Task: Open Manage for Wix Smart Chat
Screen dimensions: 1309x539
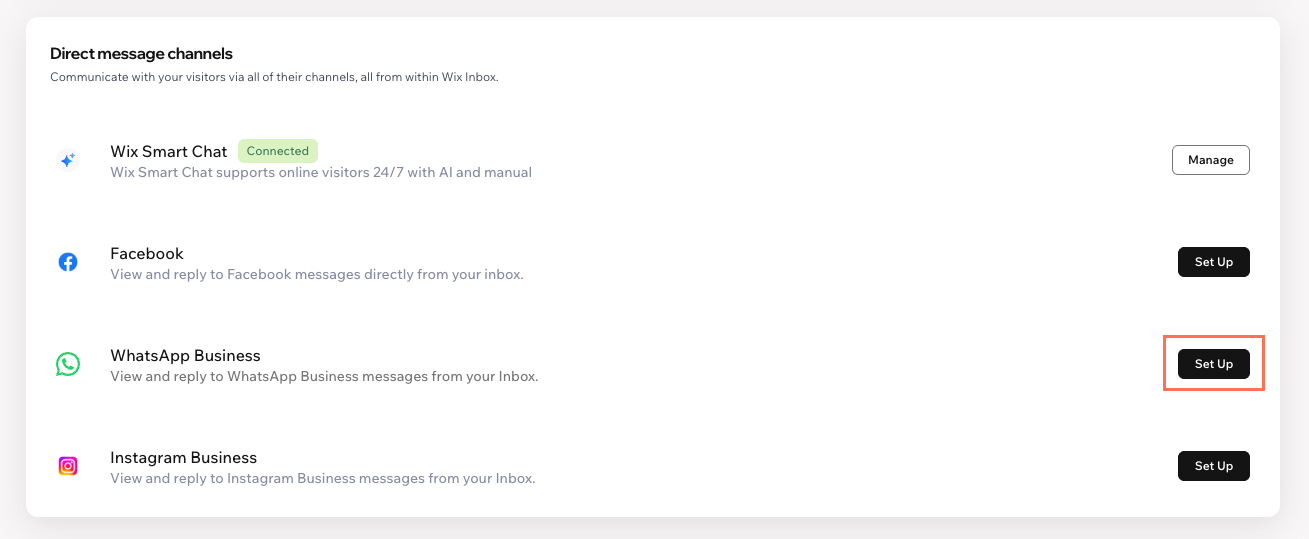Action: [x=1211, y=160]
